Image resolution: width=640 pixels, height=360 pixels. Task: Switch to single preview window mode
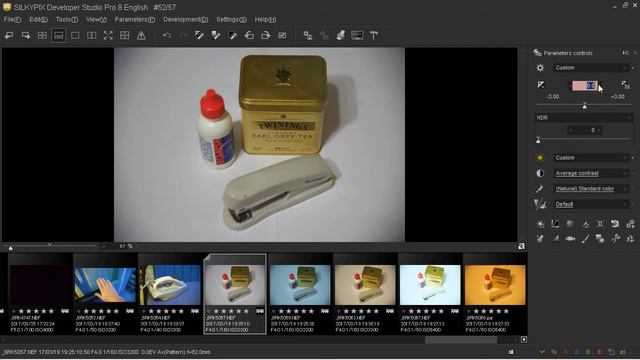[75, 36]
